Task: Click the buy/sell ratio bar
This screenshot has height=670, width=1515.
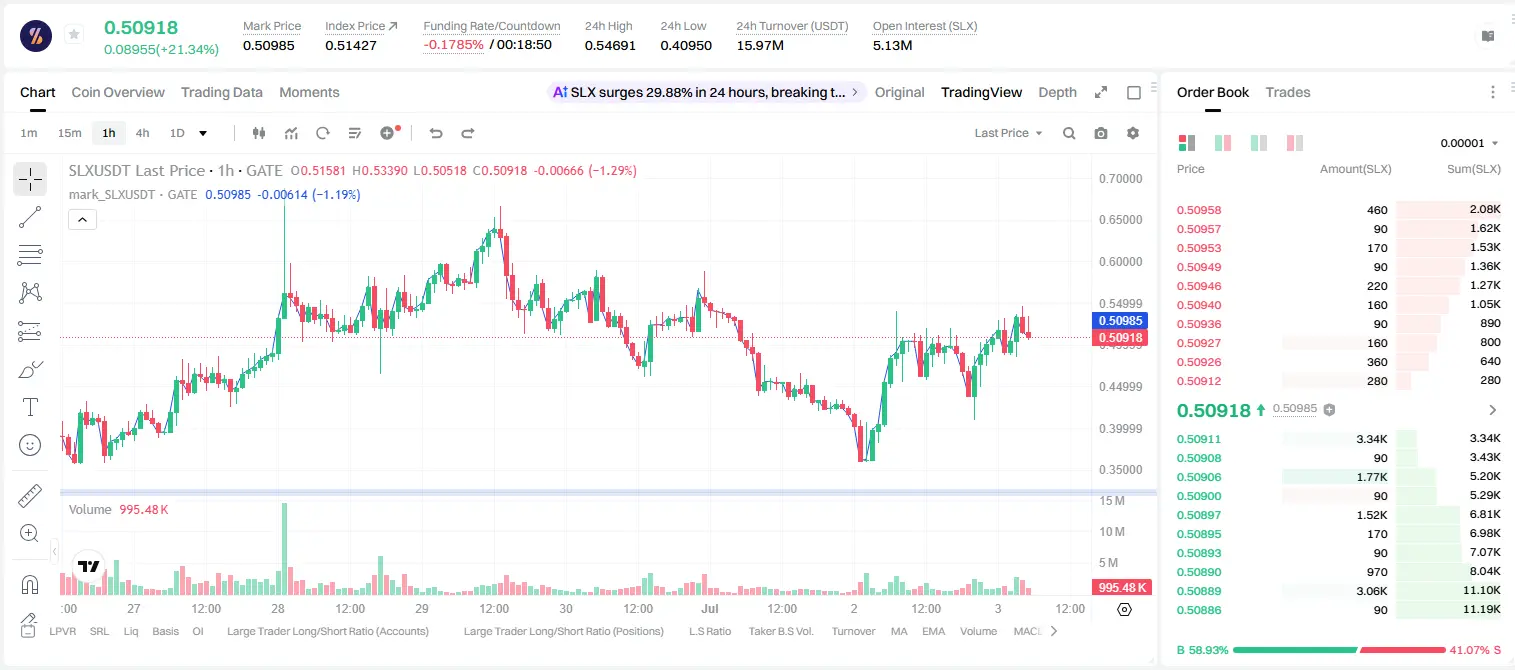Action: (x=1339, y=650)
